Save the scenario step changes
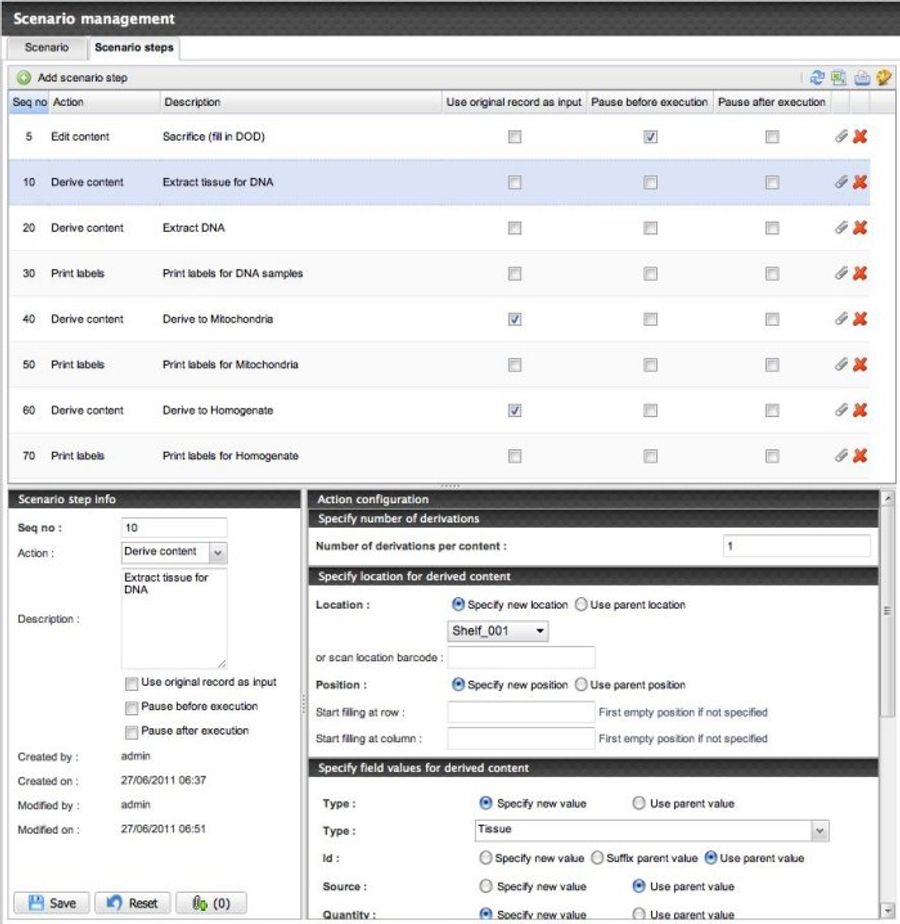900x924 pixels. [51, 902]
